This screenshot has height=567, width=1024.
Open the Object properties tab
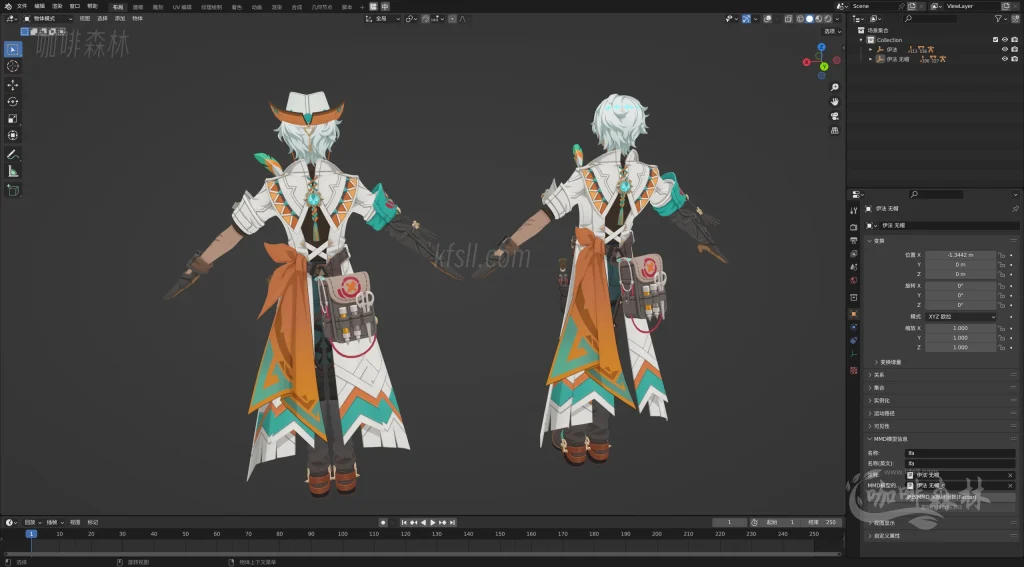tap(853, 314)
